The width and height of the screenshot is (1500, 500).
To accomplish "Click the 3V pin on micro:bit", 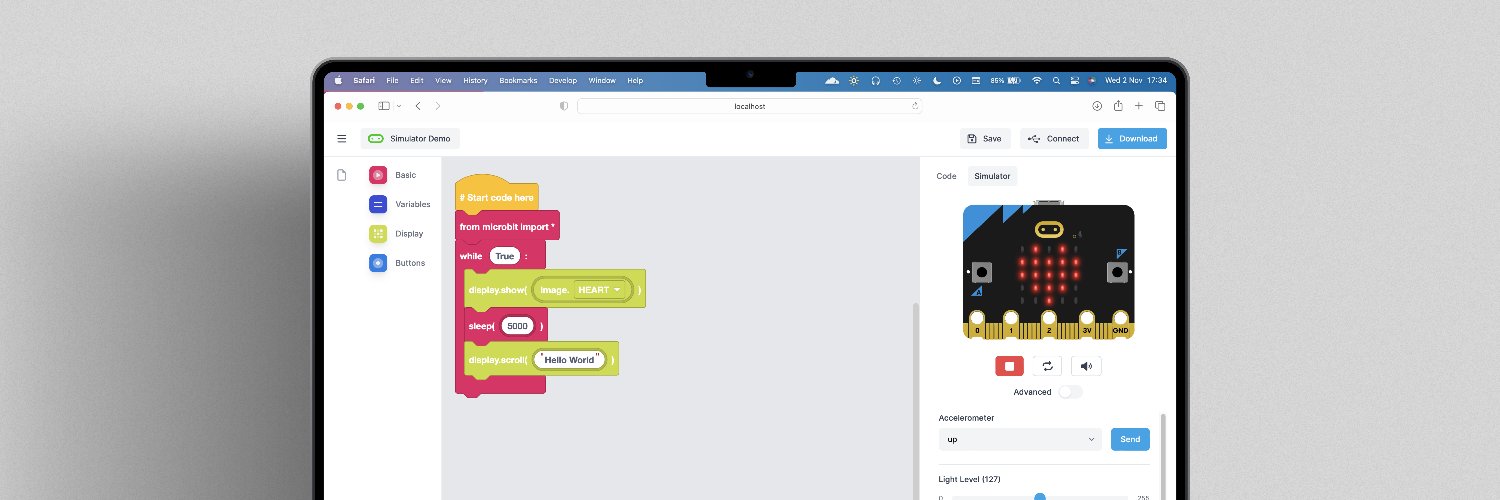I will [x=1086, y=326].
